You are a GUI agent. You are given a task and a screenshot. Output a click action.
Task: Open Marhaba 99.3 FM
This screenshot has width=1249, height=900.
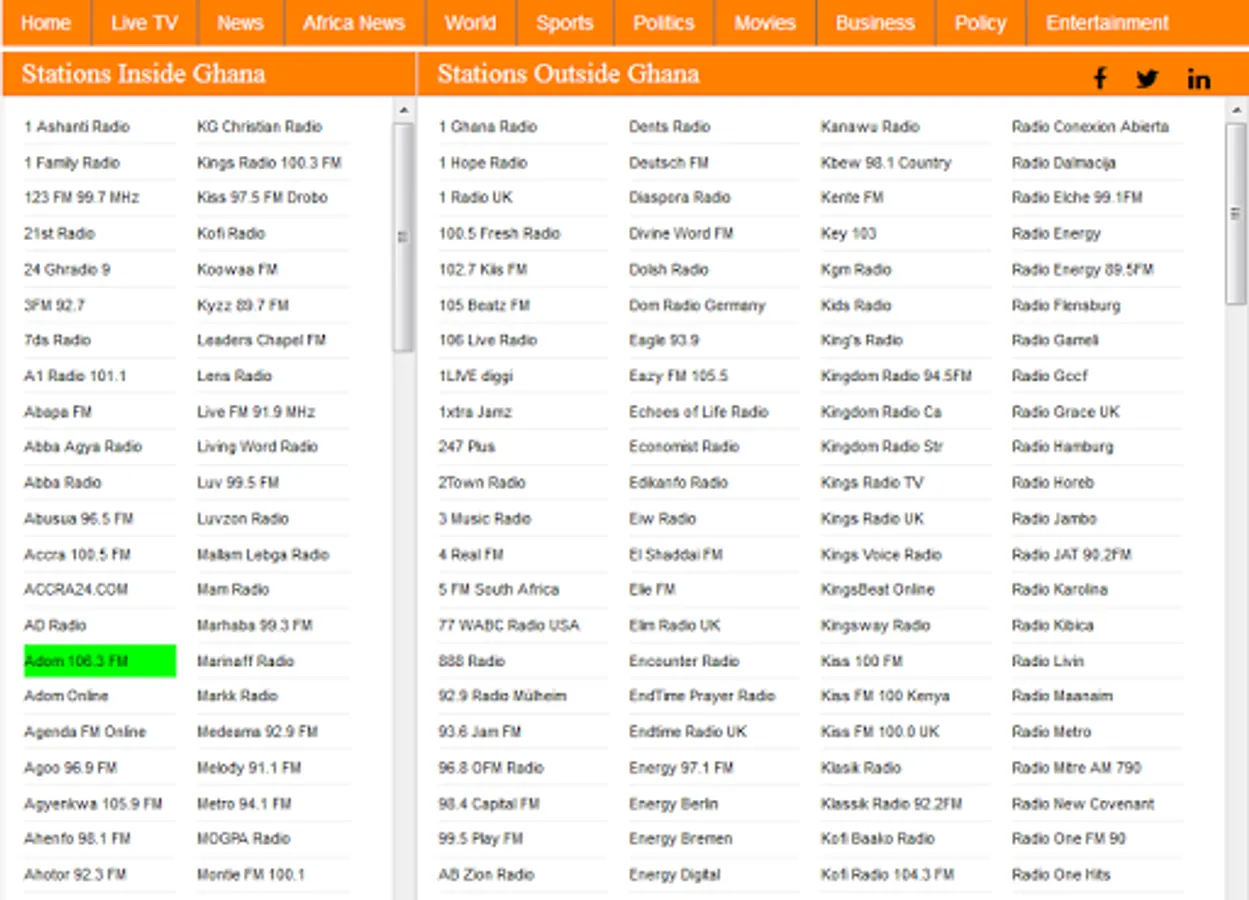[x=254, y=625]
